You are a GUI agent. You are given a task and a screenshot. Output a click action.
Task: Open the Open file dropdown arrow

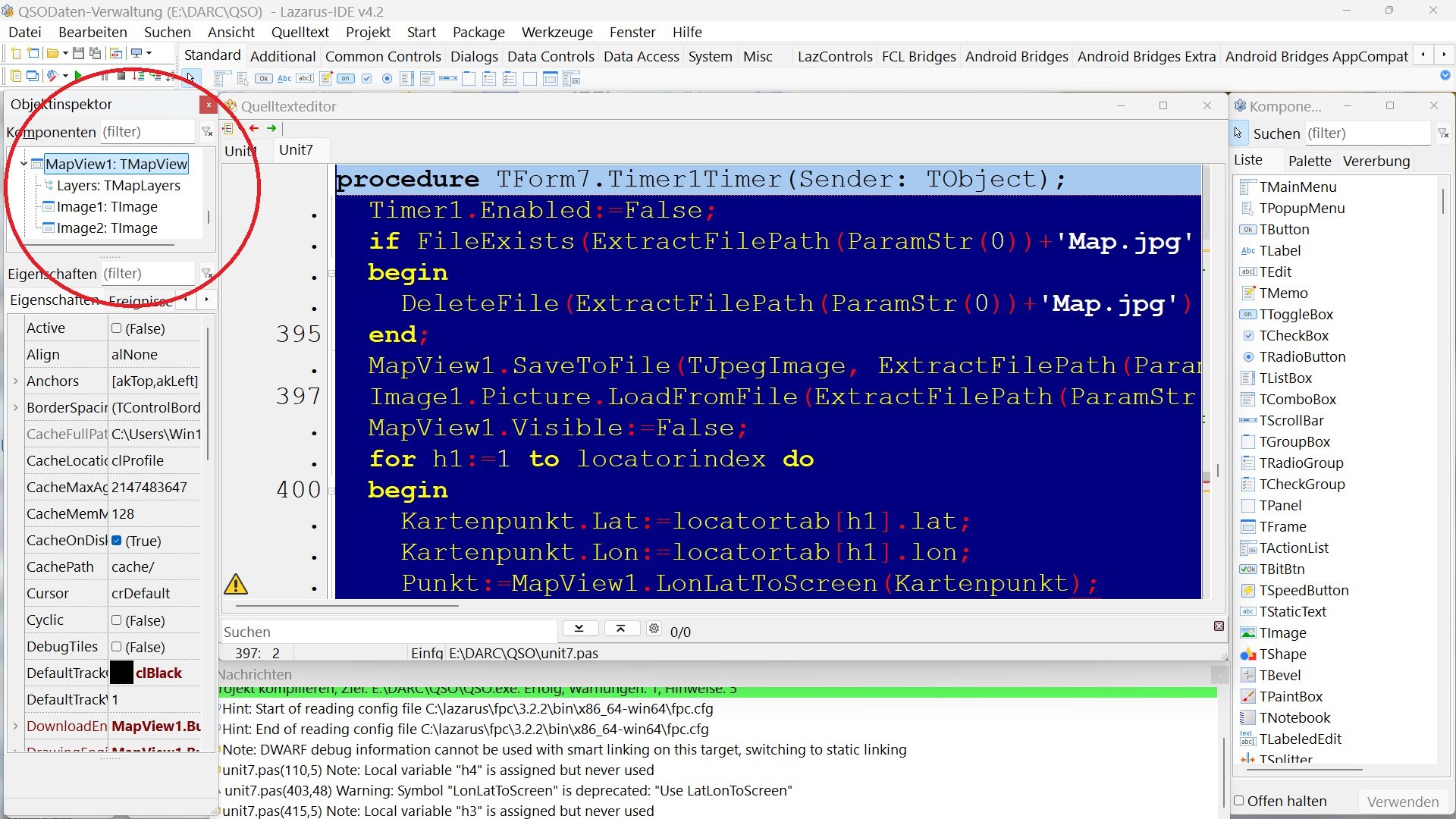click(65, 53)
